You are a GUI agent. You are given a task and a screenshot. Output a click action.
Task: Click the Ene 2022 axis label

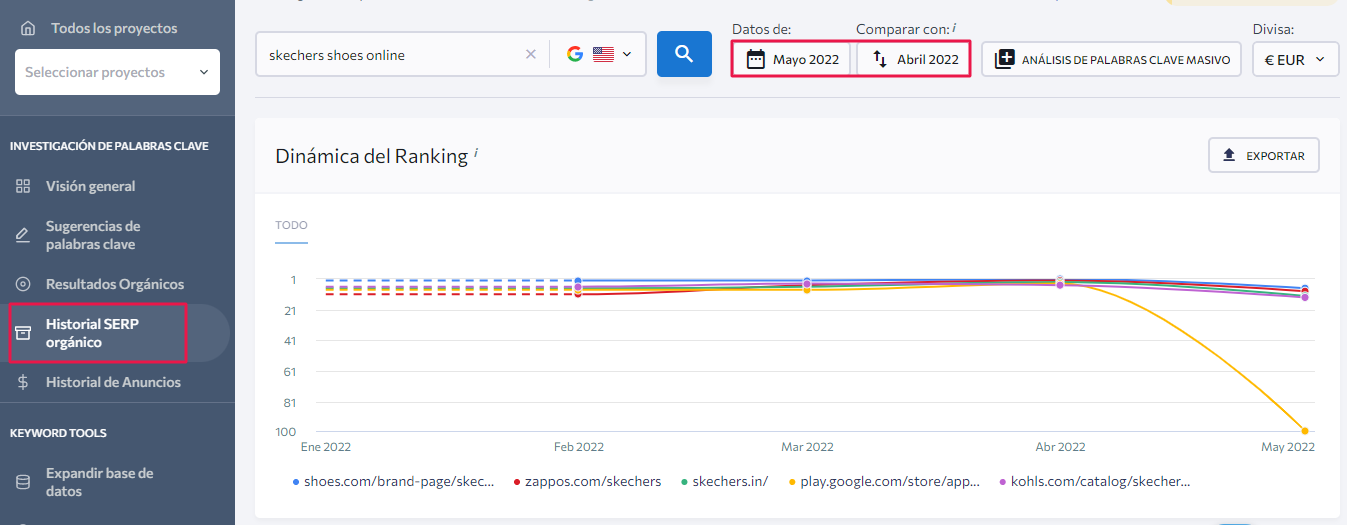(x=326, y=447)
